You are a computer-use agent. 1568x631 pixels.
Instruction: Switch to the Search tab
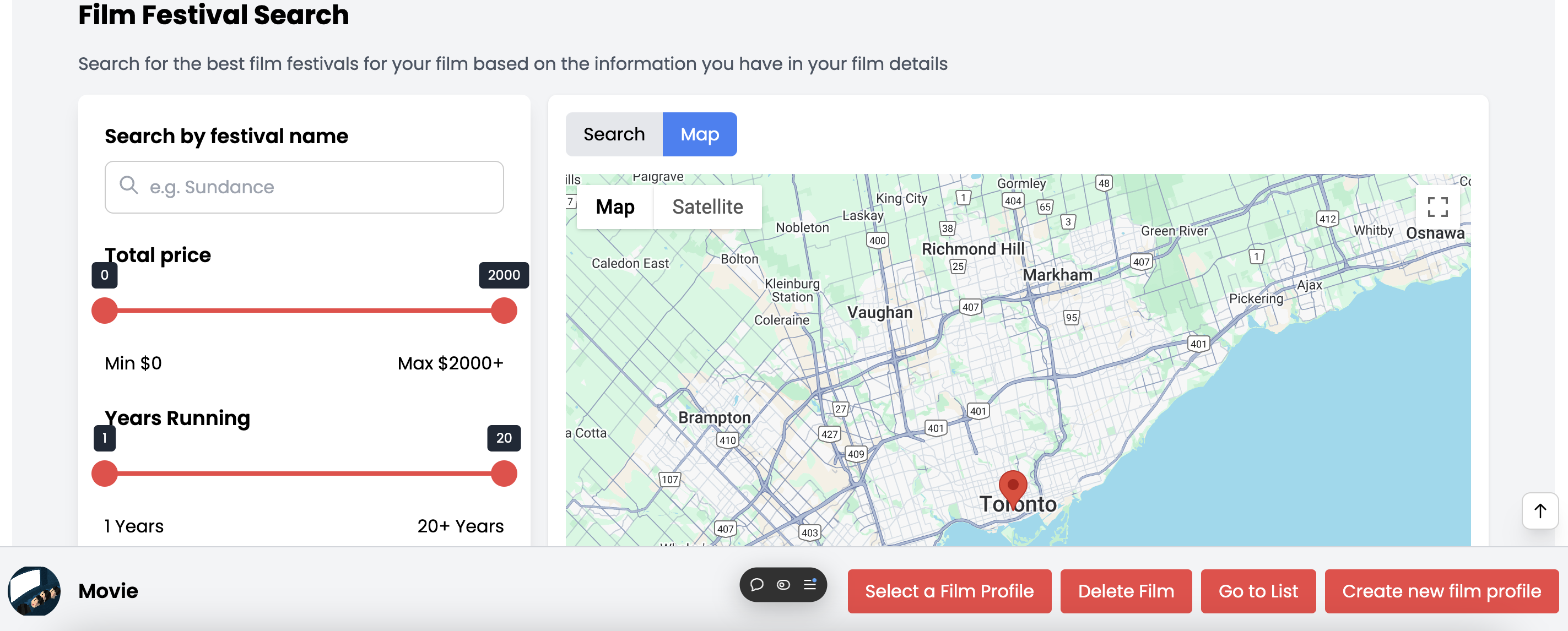(x=614, y=134)
